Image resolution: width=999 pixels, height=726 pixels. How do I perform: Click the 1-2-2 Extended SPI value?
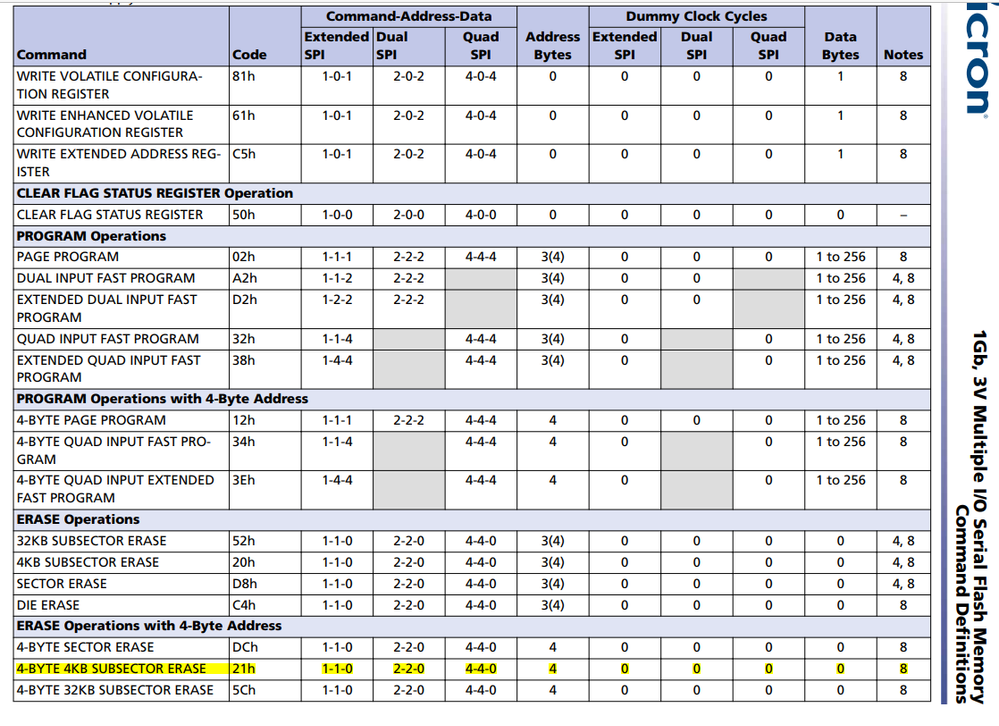click(x=337, y=300)
